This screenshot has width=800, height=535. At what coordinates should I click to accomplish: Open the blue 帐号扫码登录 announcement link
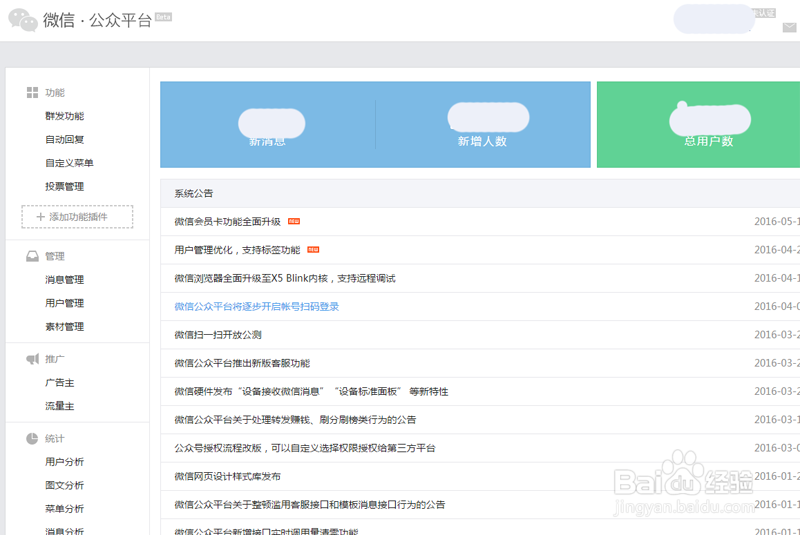click(x=257, y=307)
